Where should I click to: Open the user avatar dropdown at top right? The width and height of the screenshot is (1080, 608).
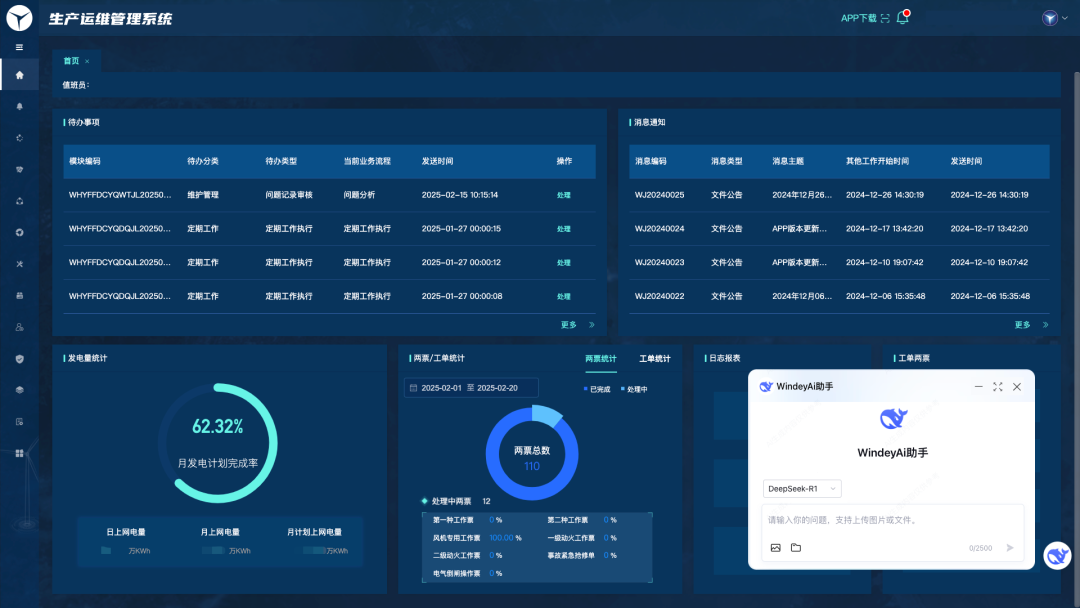[x=1055, y=18]
